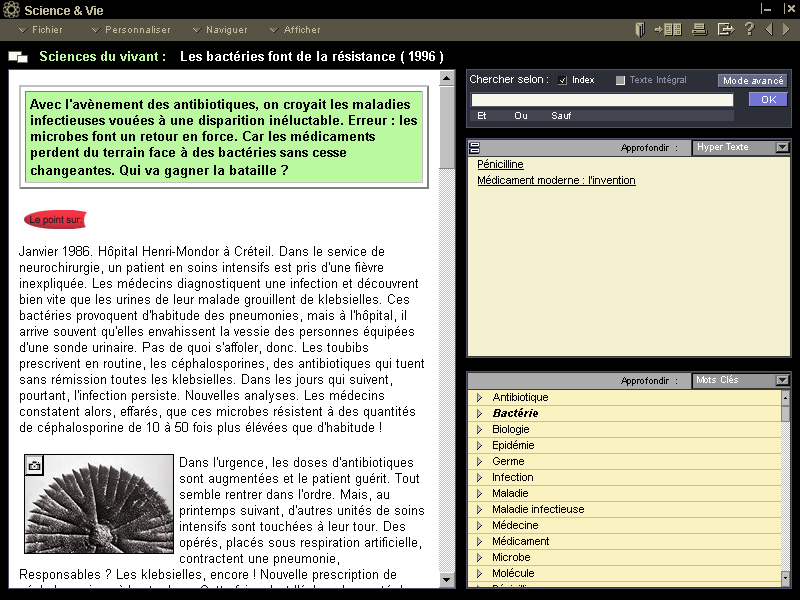
Task: Click the window layout icon beside Sciences du vivant
Action: (x=18, y=57)
